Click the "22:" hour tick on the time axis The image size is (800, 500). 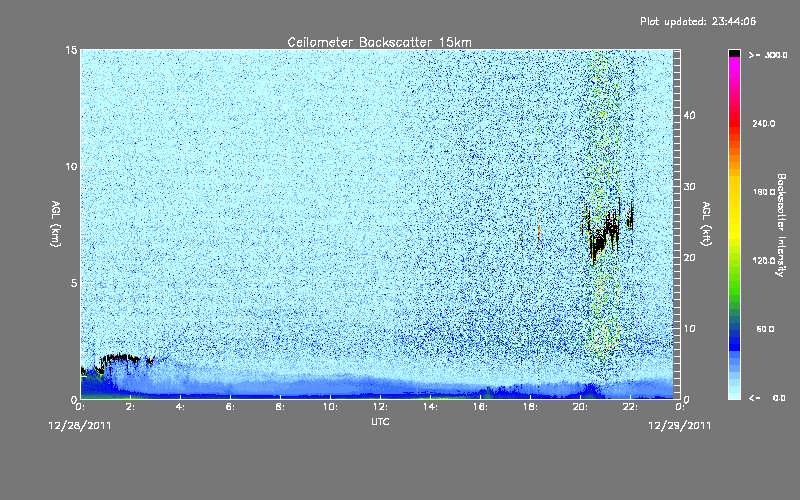point(630,407)
